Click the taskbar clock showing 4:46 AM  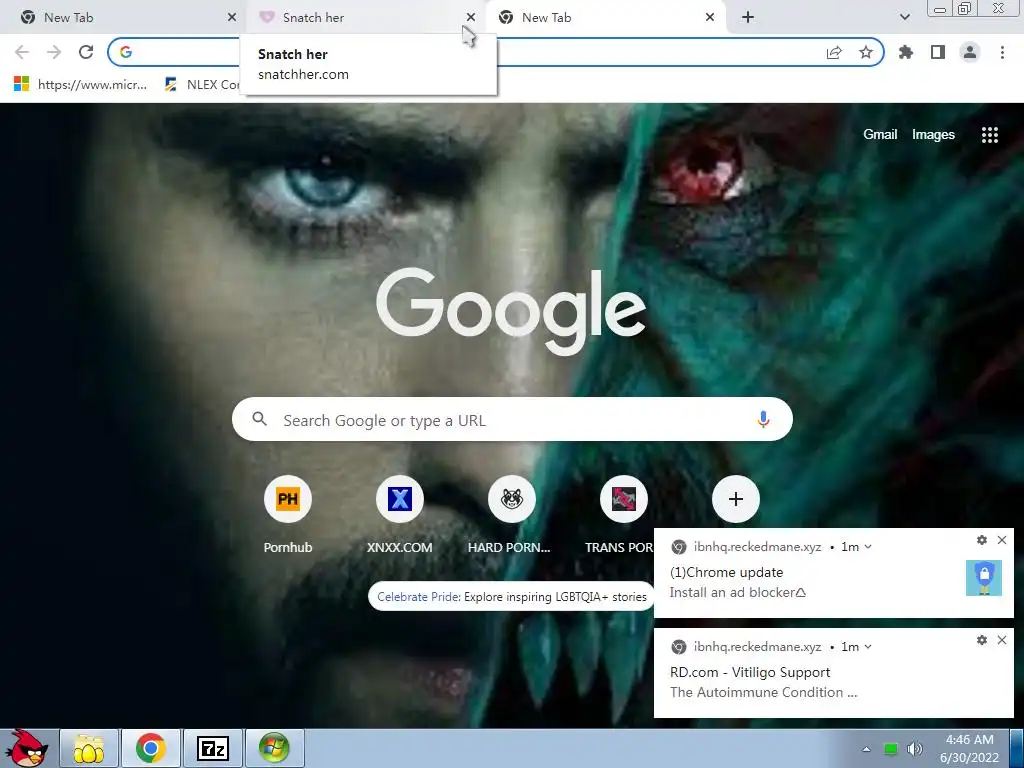(x=970, y=748)
